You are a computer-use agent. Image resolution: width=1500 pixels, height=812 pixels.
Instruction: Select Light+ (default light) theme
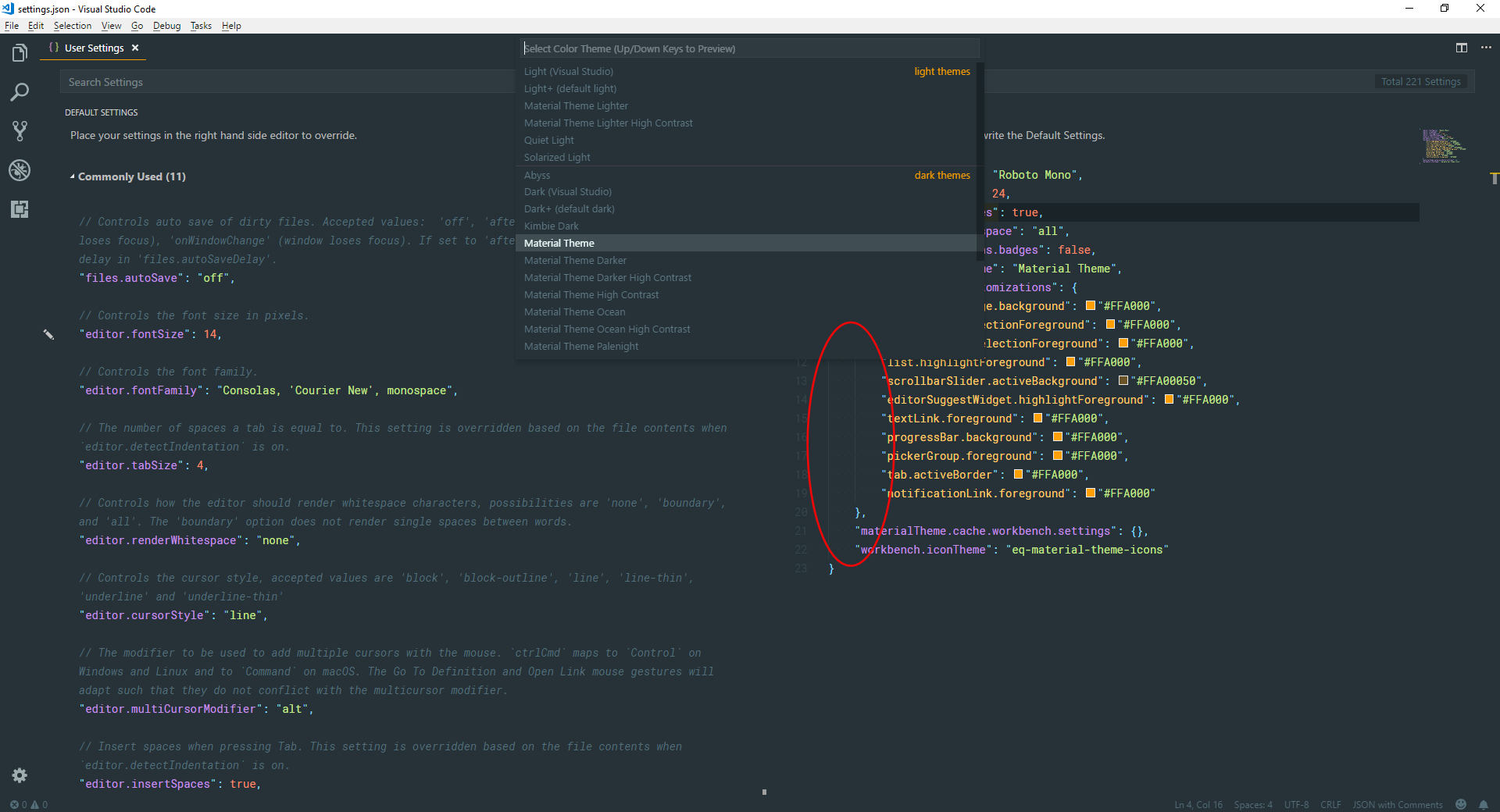click(746, 88)
